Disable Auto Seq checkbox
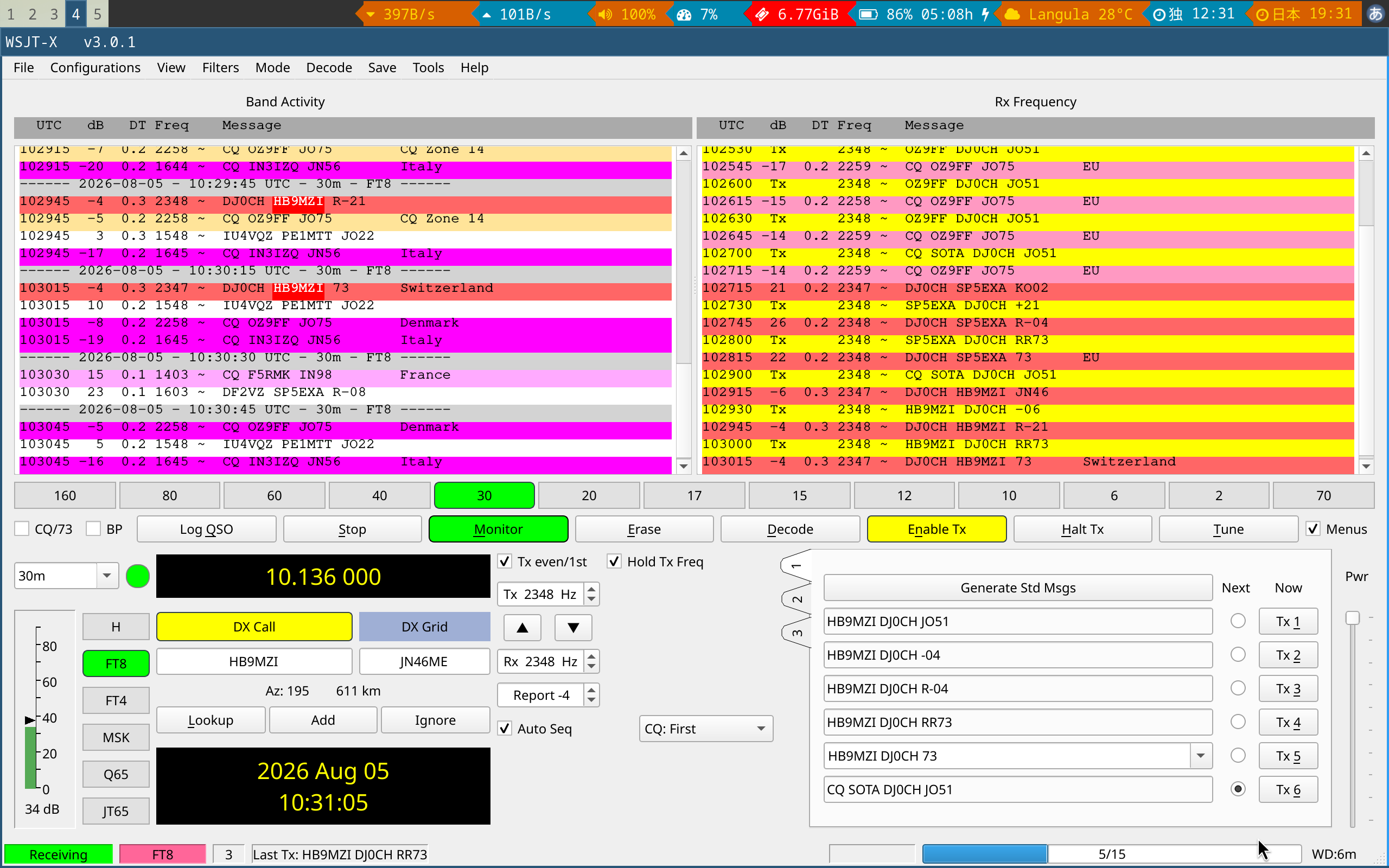1389x868 pixels. click(505, 729)
